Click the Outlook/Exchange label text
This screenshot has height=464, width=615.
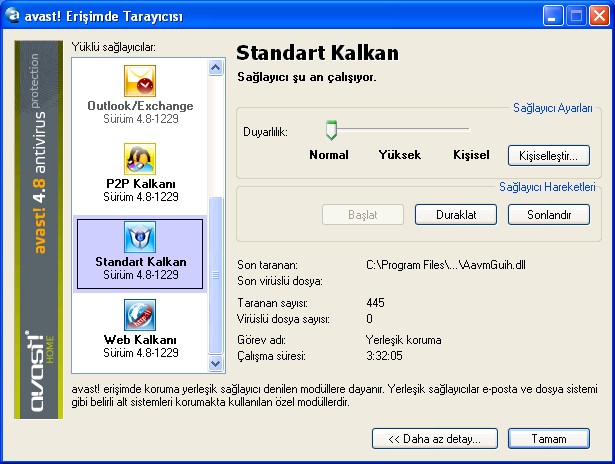click(140, 106)
